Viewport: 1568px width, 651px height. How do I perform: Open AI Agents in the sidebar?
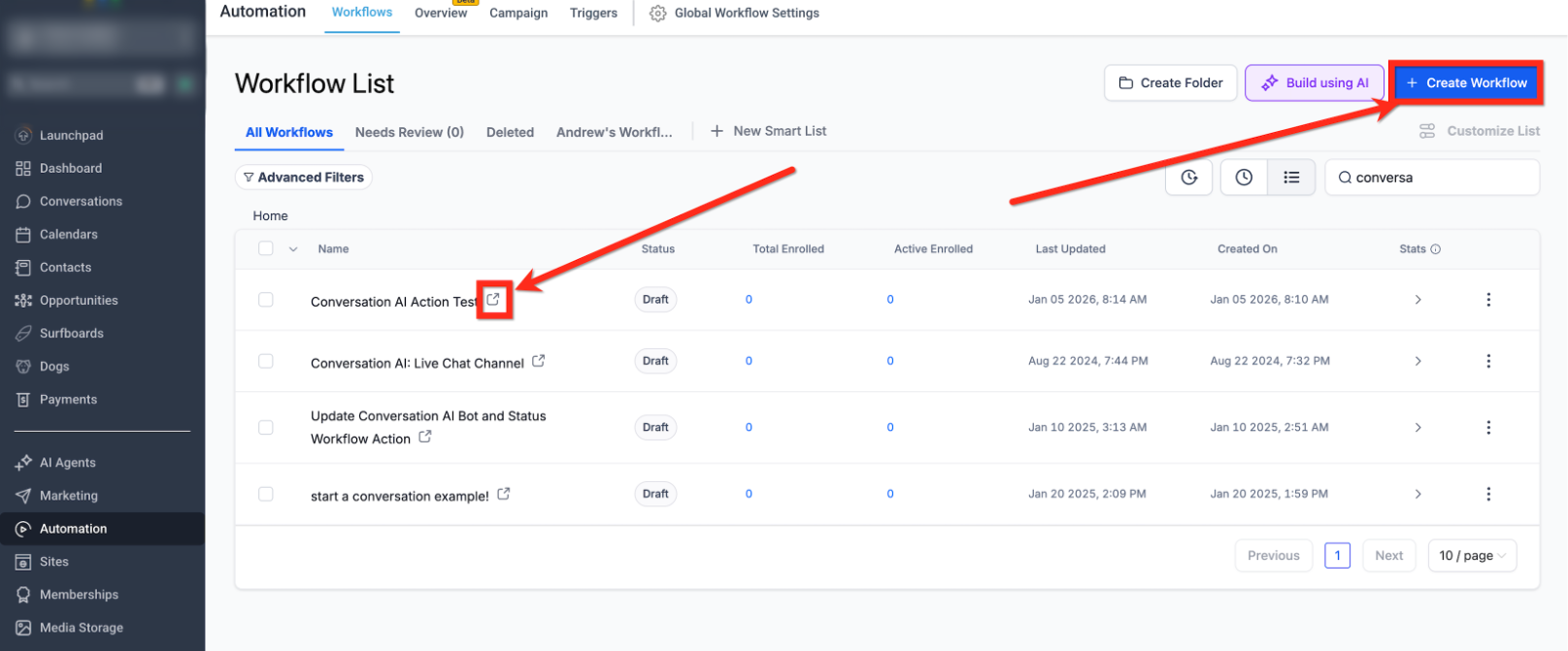67,463
